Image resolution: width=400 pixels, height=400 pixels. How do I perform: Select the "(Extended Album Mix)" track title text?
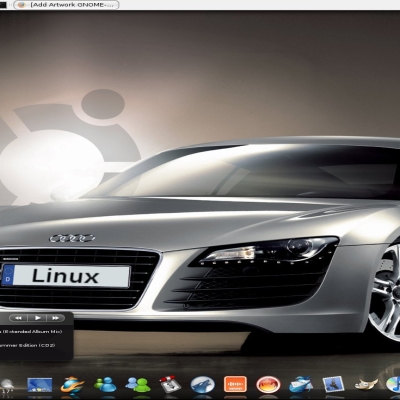point(31,331)
